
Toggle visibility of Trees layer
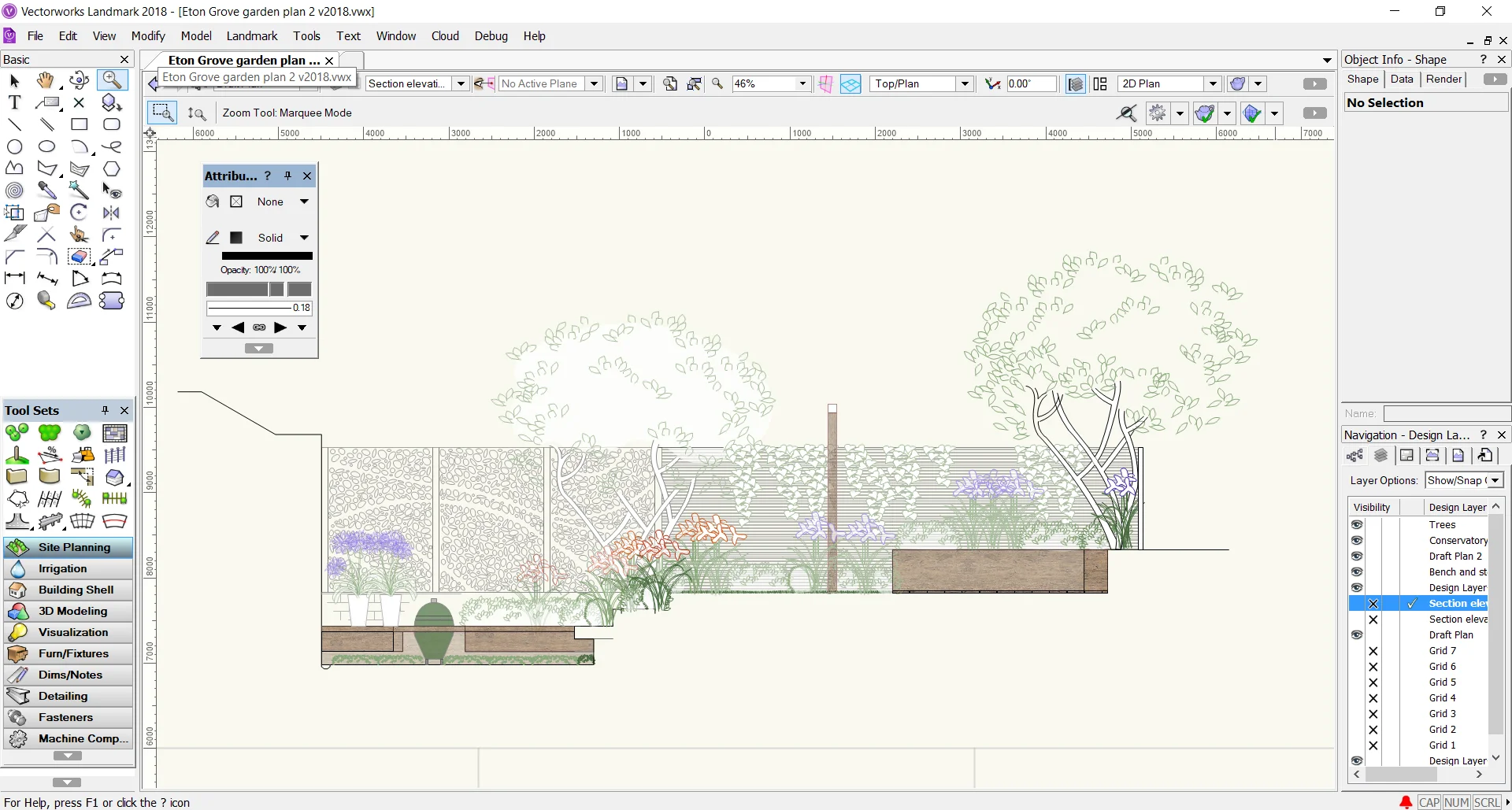1357,524
